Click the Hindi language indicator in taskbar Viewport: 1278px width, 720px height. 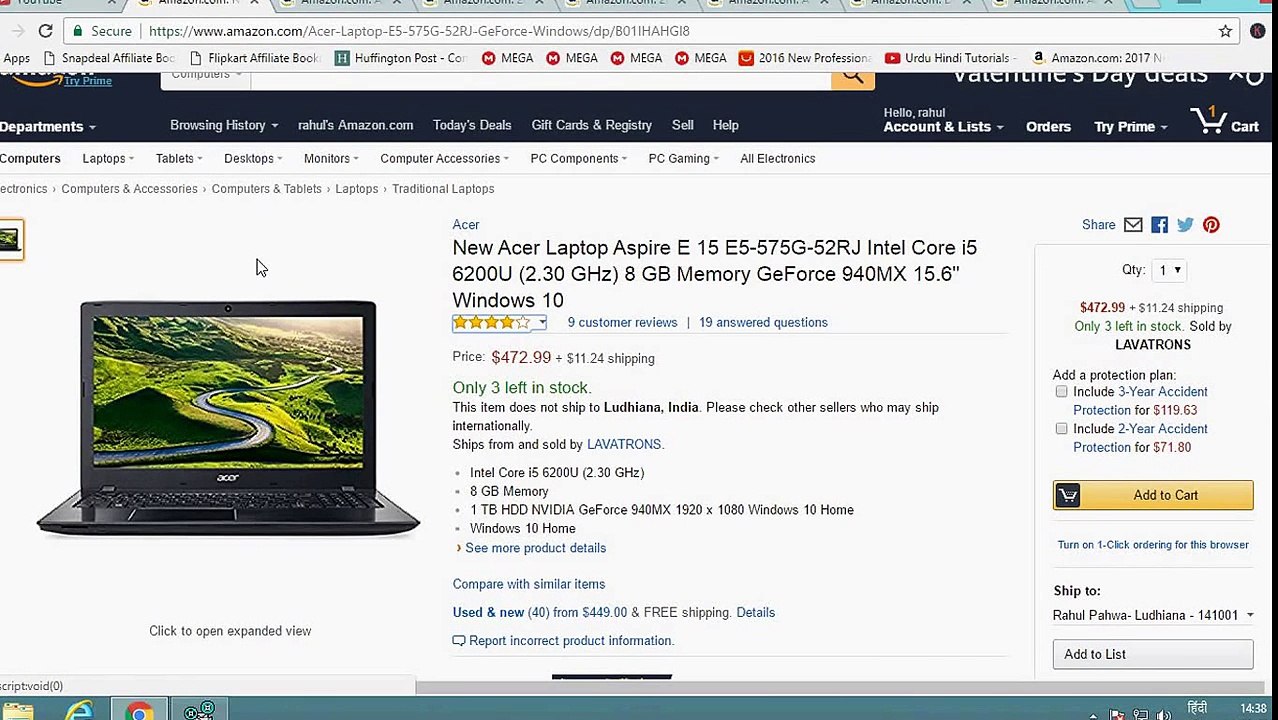click(1196, 709)
